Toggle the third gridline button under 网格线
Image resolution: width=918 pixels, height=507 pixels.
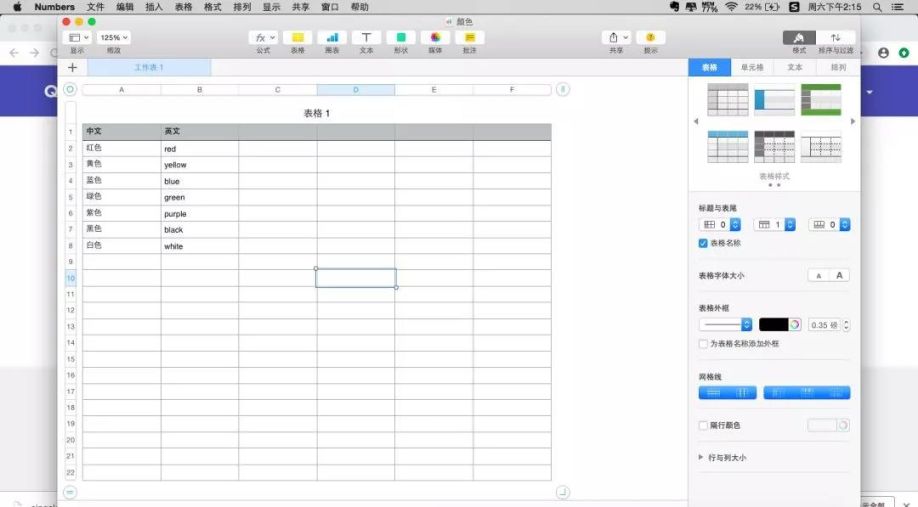coord(778,393)
